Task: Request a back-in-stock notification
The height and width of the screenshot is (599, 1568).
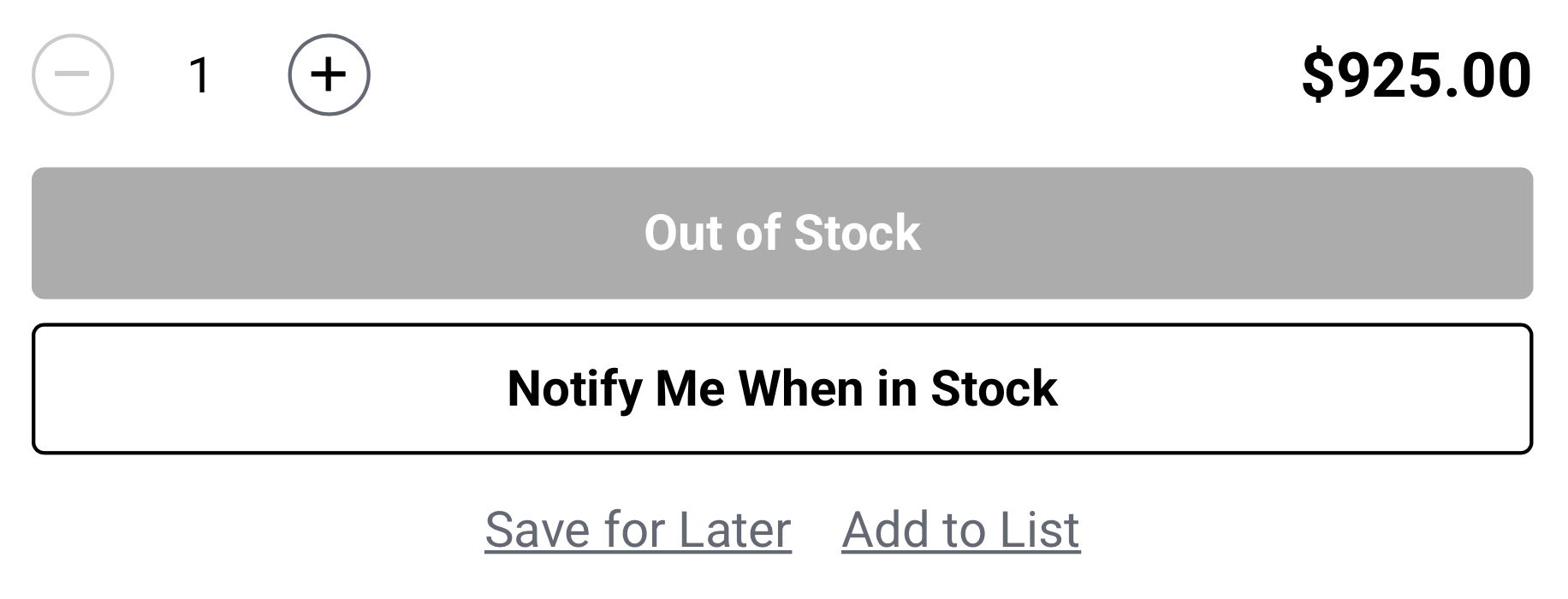Action: tap(782, 388)
